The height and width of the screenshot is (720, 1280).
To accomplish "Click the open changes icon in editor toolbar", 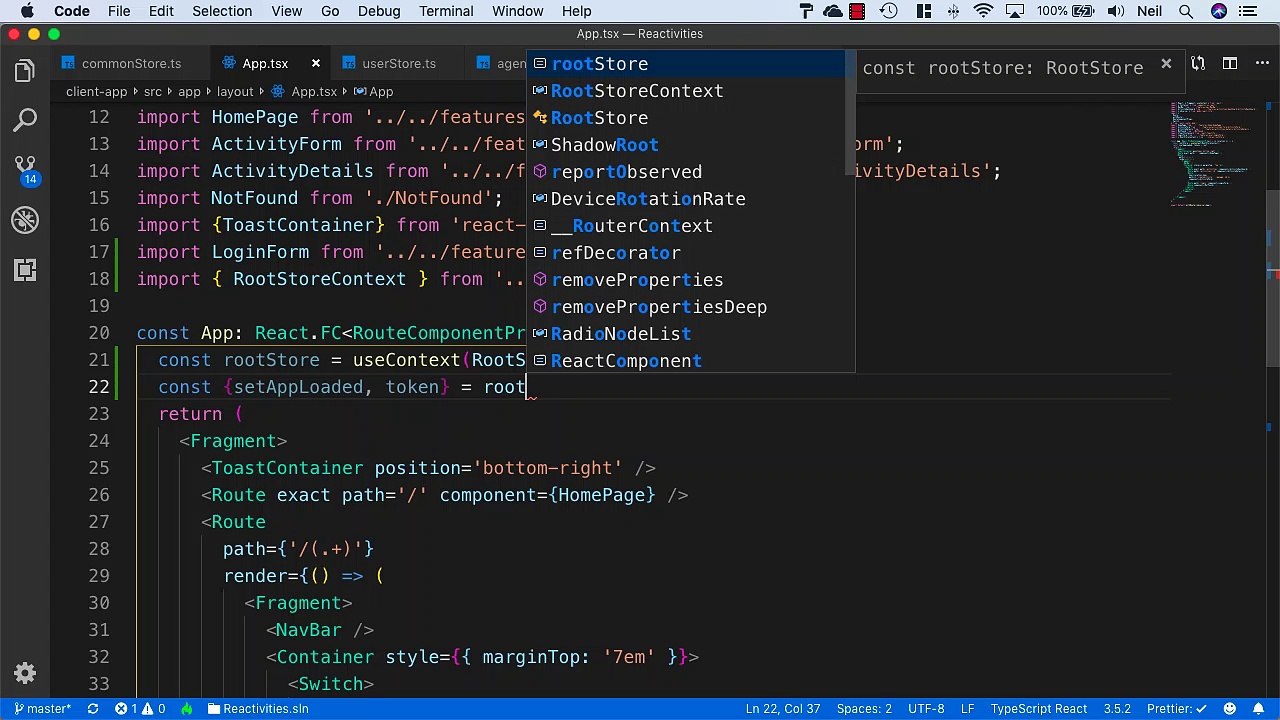I will [x=1198, y=63].
